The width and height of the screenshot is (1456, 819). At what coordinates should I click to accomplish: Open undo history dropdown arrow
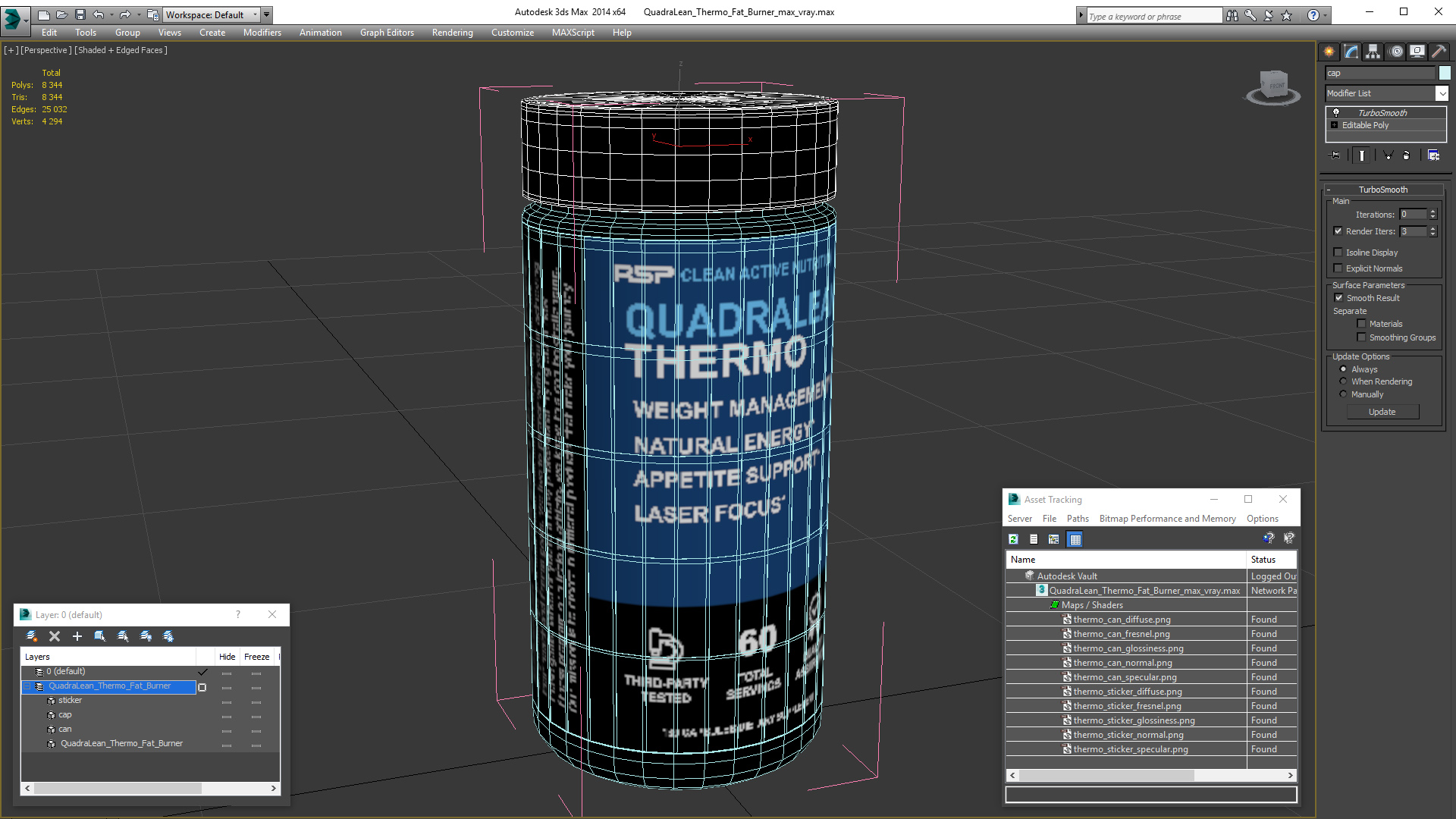point(112,14)
